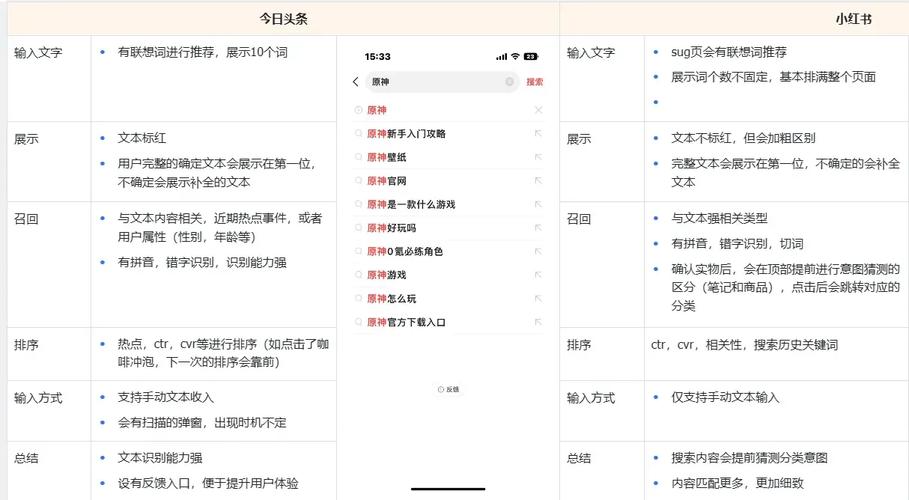Click the 15:33 time in the status bar
The image size is (909, 500).
[377, 56]
